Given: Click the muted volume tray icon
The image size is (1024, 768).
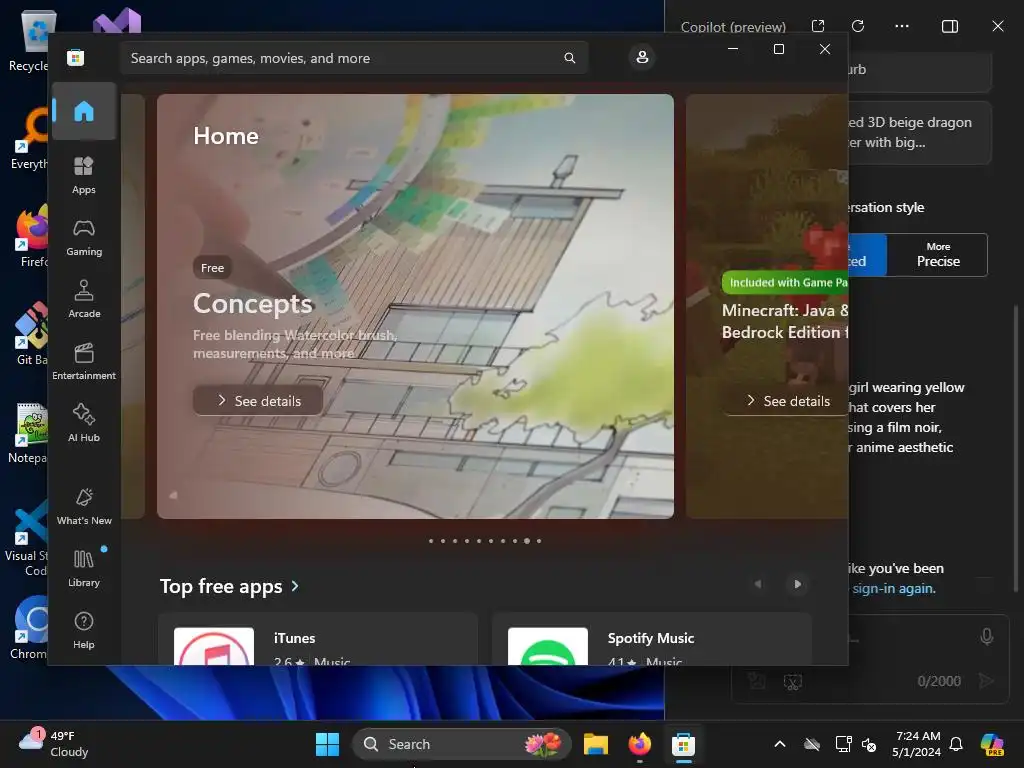Looking at the screenshot, I should point(869,744).
